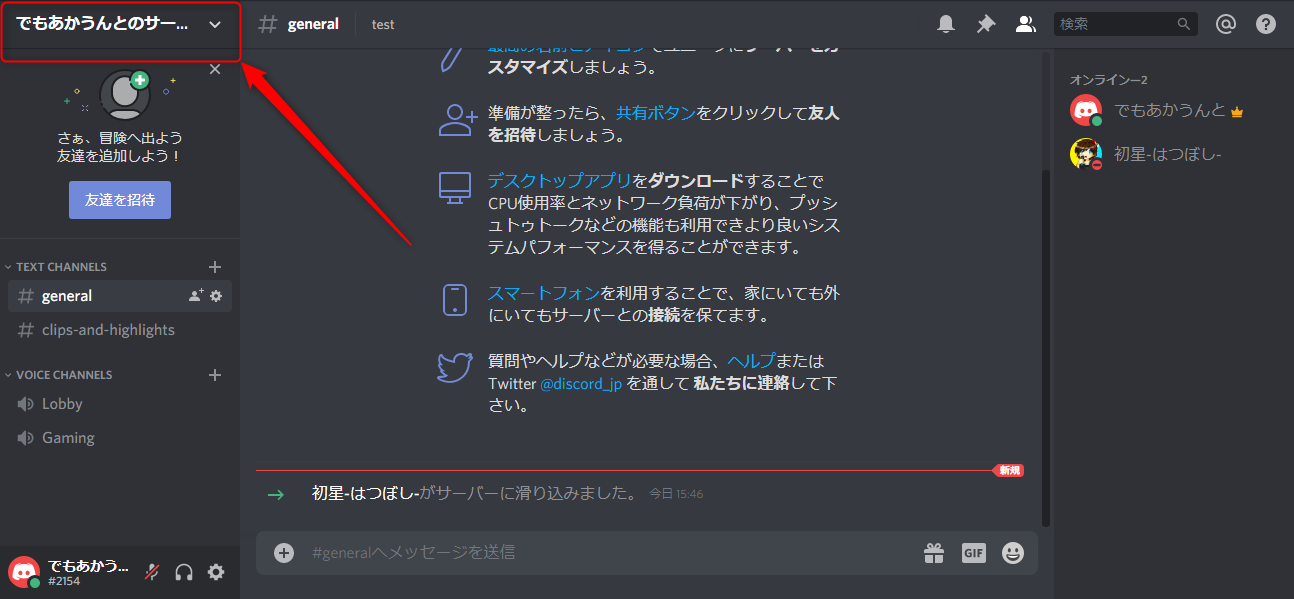Open help question mark icon

1266,24
